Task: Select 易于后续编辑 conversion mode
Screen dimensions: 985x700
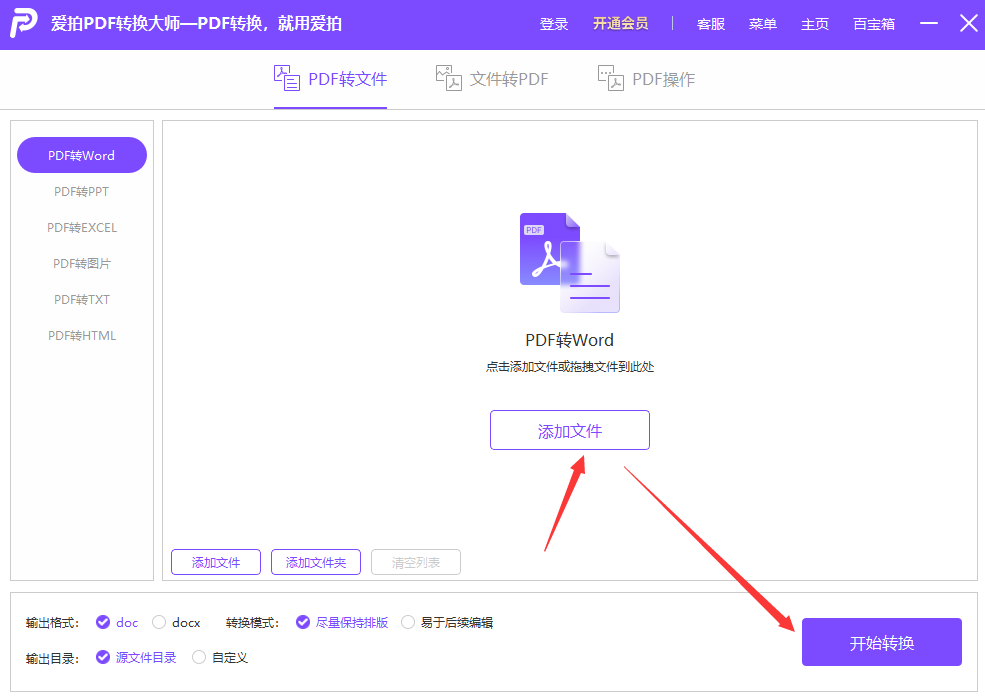Action: tap(447, 622)
